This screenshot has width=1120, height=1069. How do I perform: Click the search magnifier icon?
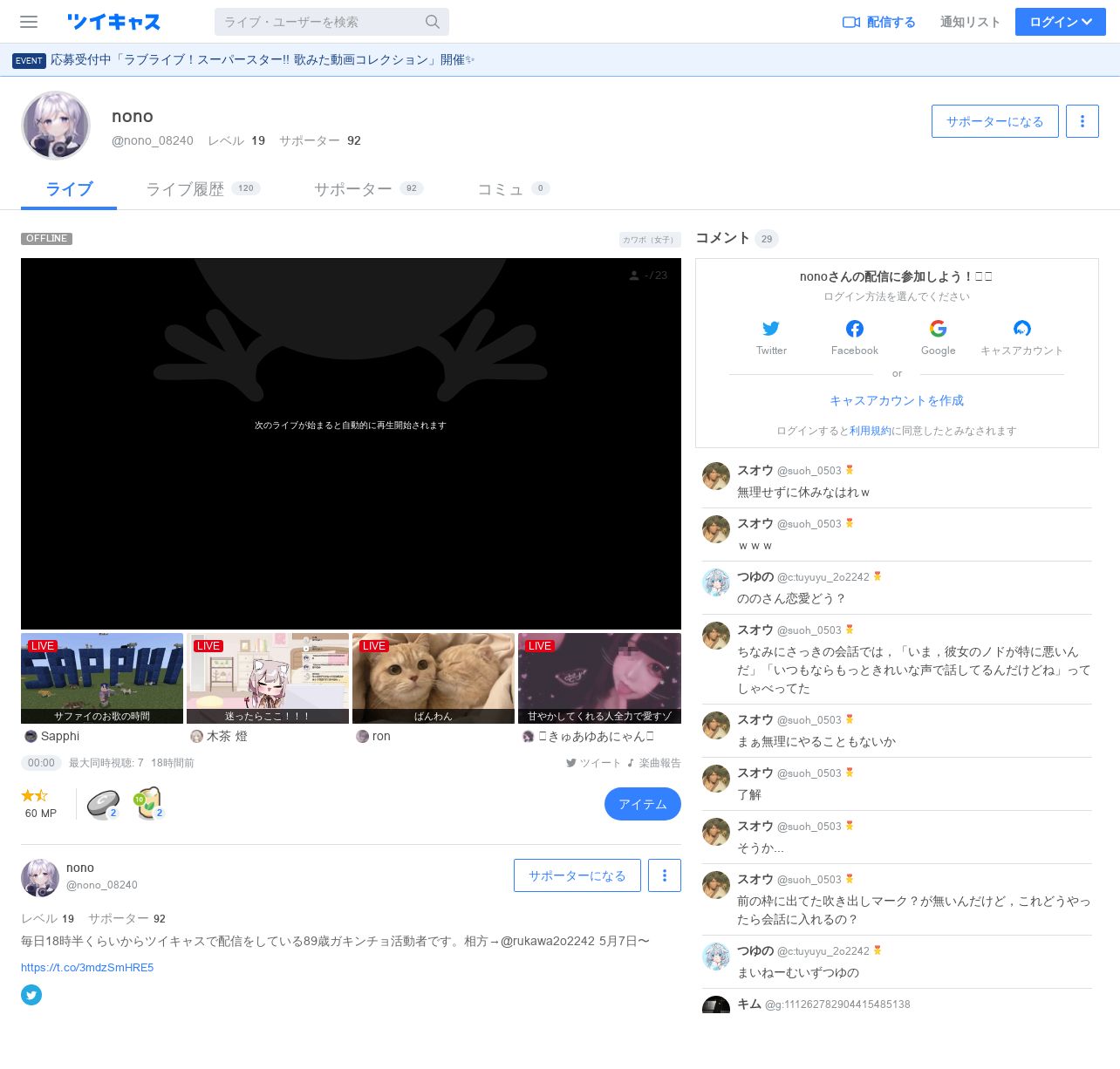(x=433, y=22)
